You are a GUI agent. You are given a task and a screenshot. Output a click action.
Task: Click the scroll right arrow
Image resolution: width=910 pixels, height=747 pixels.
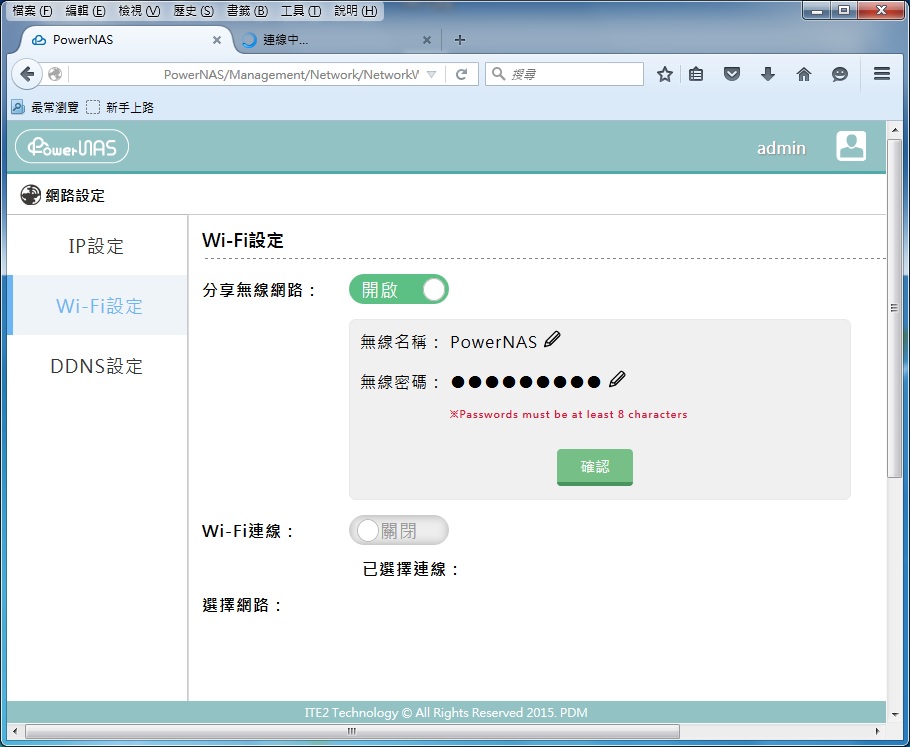[878, 731]
